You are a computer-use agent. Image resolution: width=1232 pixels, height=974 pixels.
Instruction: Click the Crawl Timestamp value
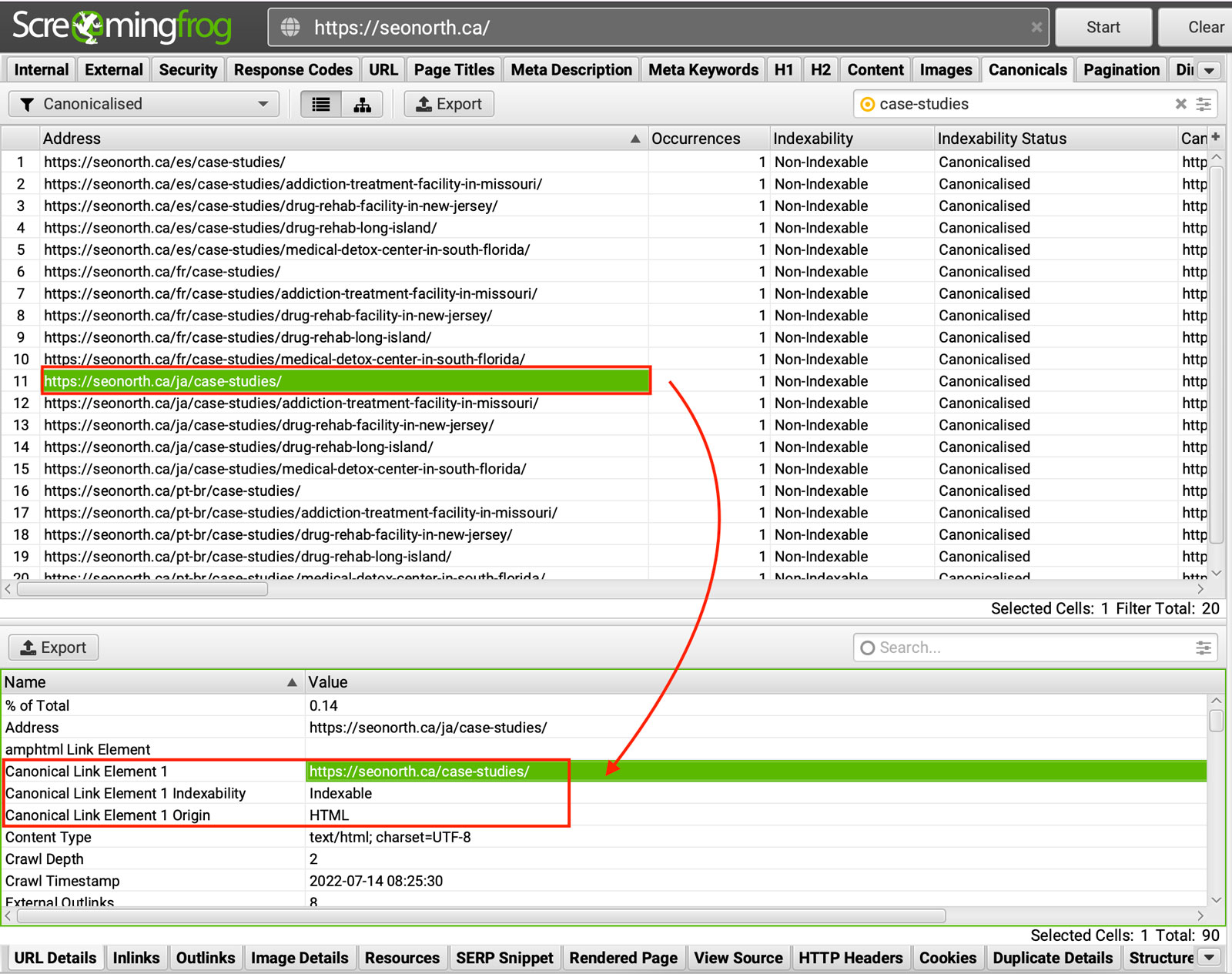(x=376, y=881)
